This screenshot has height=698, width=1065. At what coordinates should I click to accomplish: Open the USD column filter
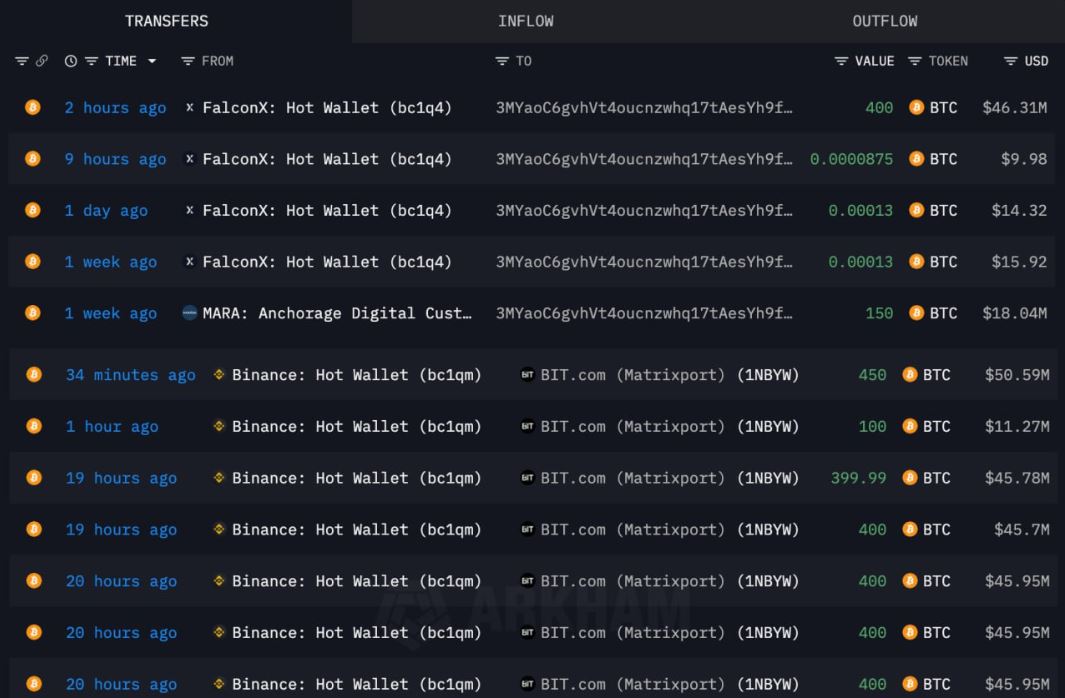(x=1010, y=61)
